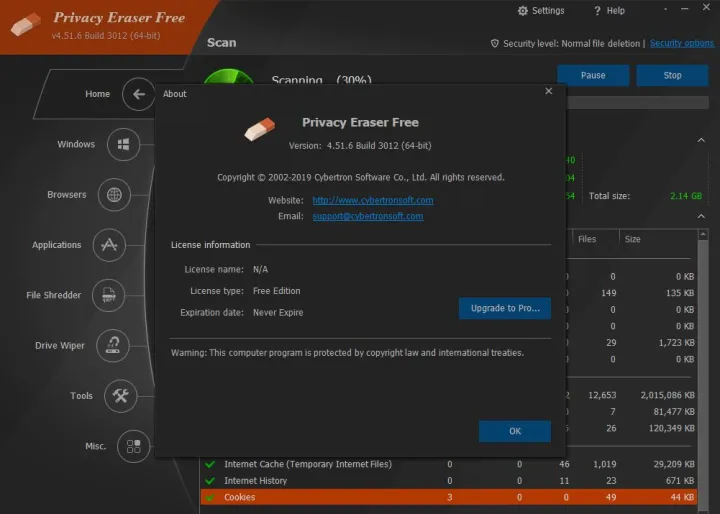This screenshot has height=514, width=720.
Task: Stop the running scan
Action: click(672, 75)
